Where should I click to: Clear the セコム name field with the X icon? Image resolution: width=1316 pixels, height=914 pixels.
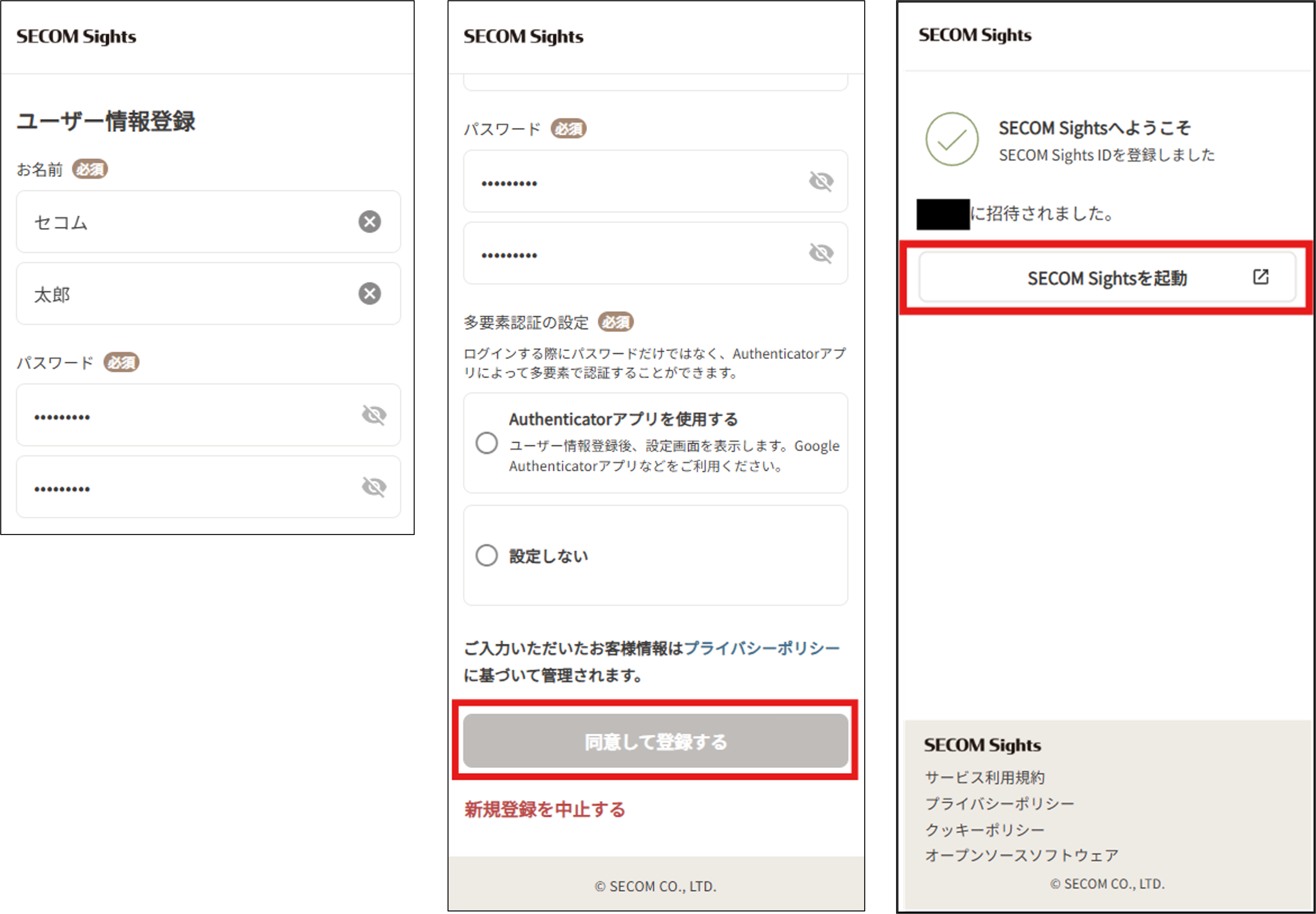(370, 222)
